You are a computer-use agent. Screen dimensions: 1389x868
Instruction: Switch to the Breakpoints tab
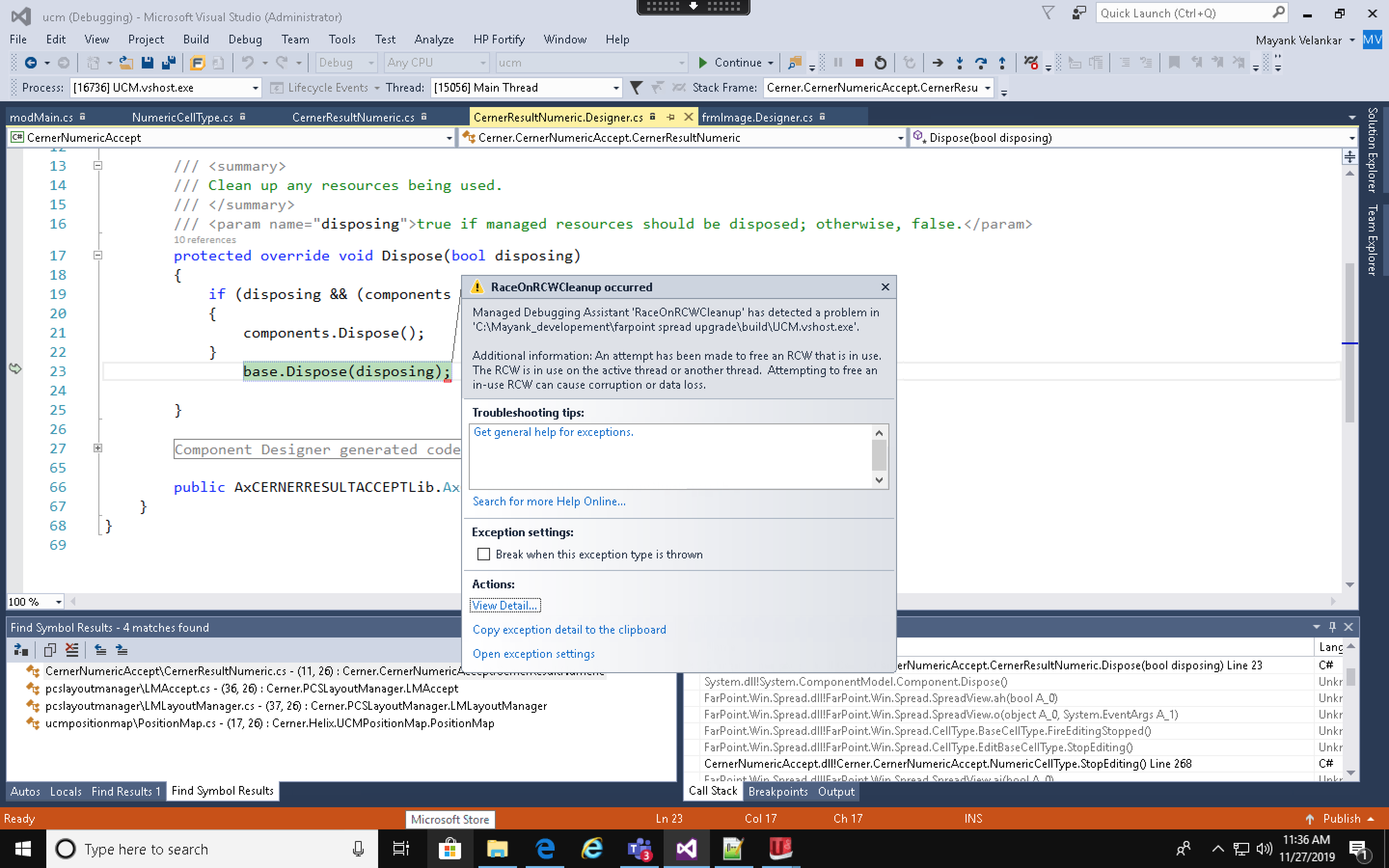tap(778, 792)
